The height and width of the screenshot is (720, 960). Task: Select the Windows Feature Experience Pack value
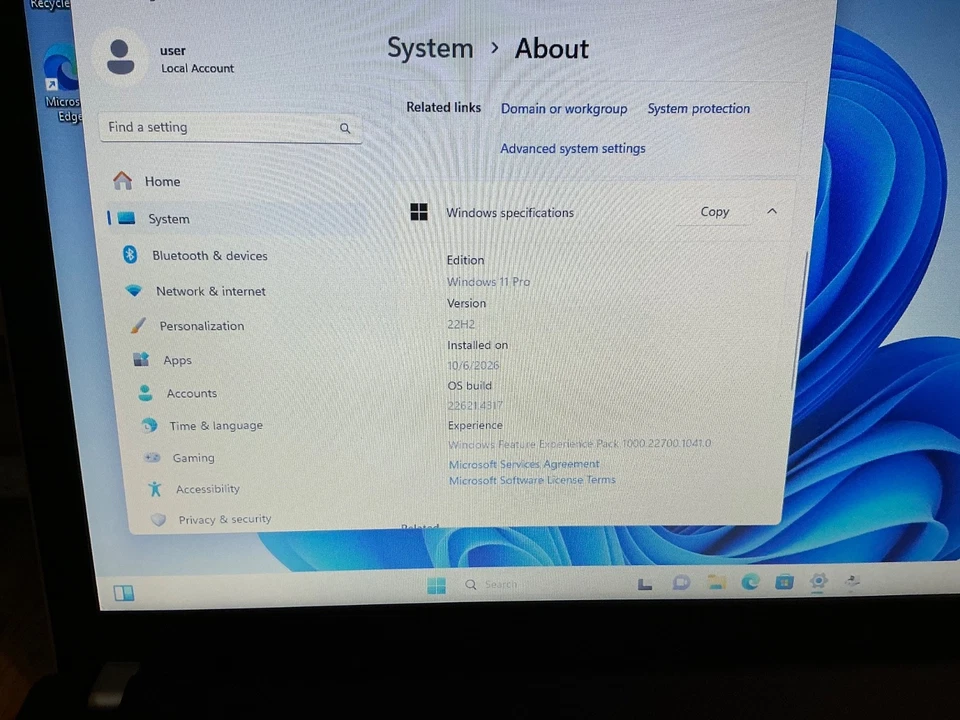tap(580, 443)
